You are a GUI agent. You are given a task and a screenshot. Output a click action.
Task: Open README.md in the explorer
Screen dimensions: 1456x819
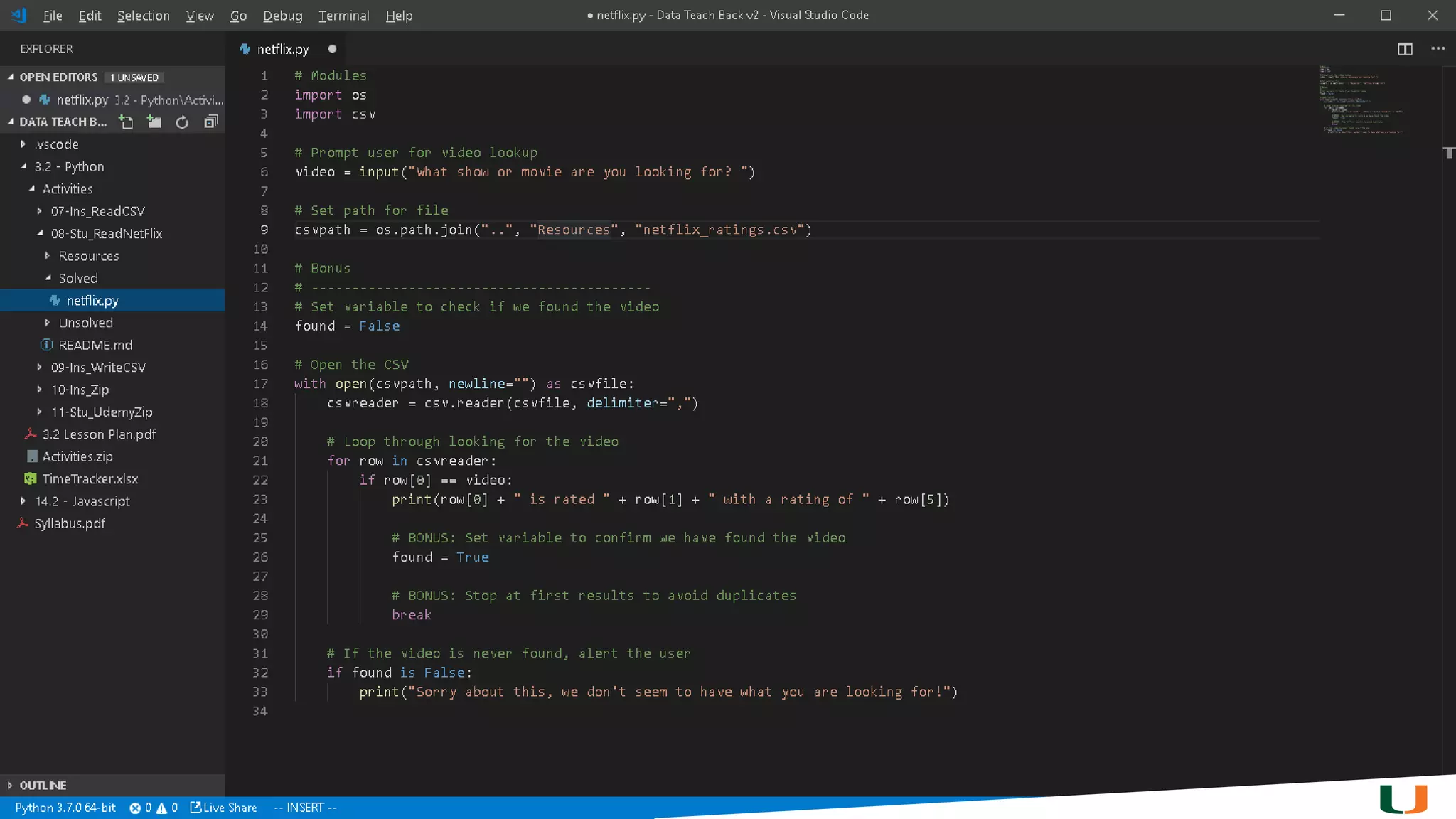(95, 346)
